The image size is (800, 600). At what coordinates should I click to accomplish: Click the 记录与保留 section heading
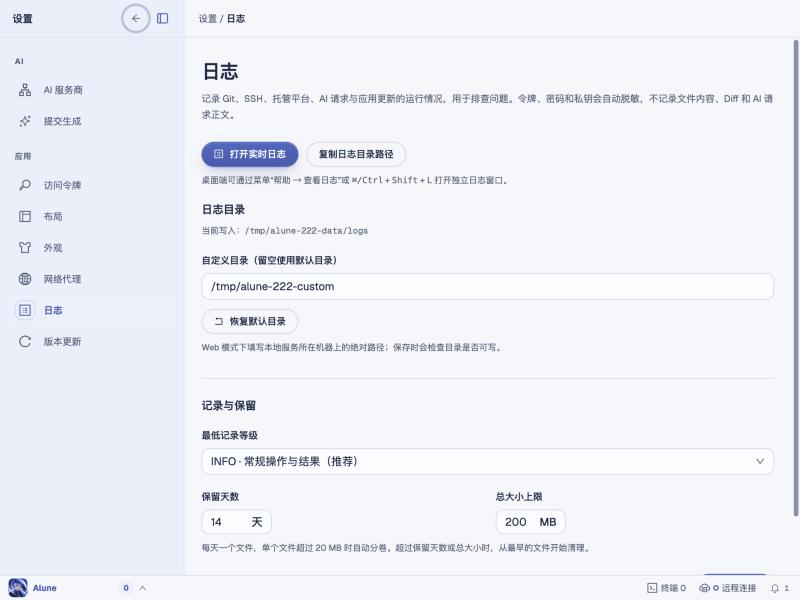pyautogui.click(x=229, y=406)
